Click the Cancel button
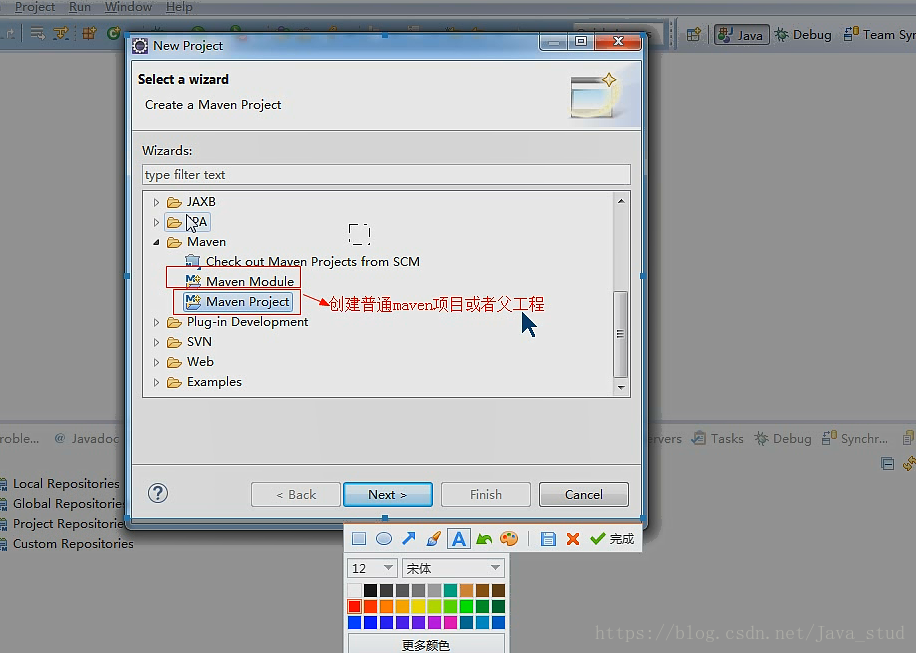Screen dimensions: 916x653 tap(584, 495)
